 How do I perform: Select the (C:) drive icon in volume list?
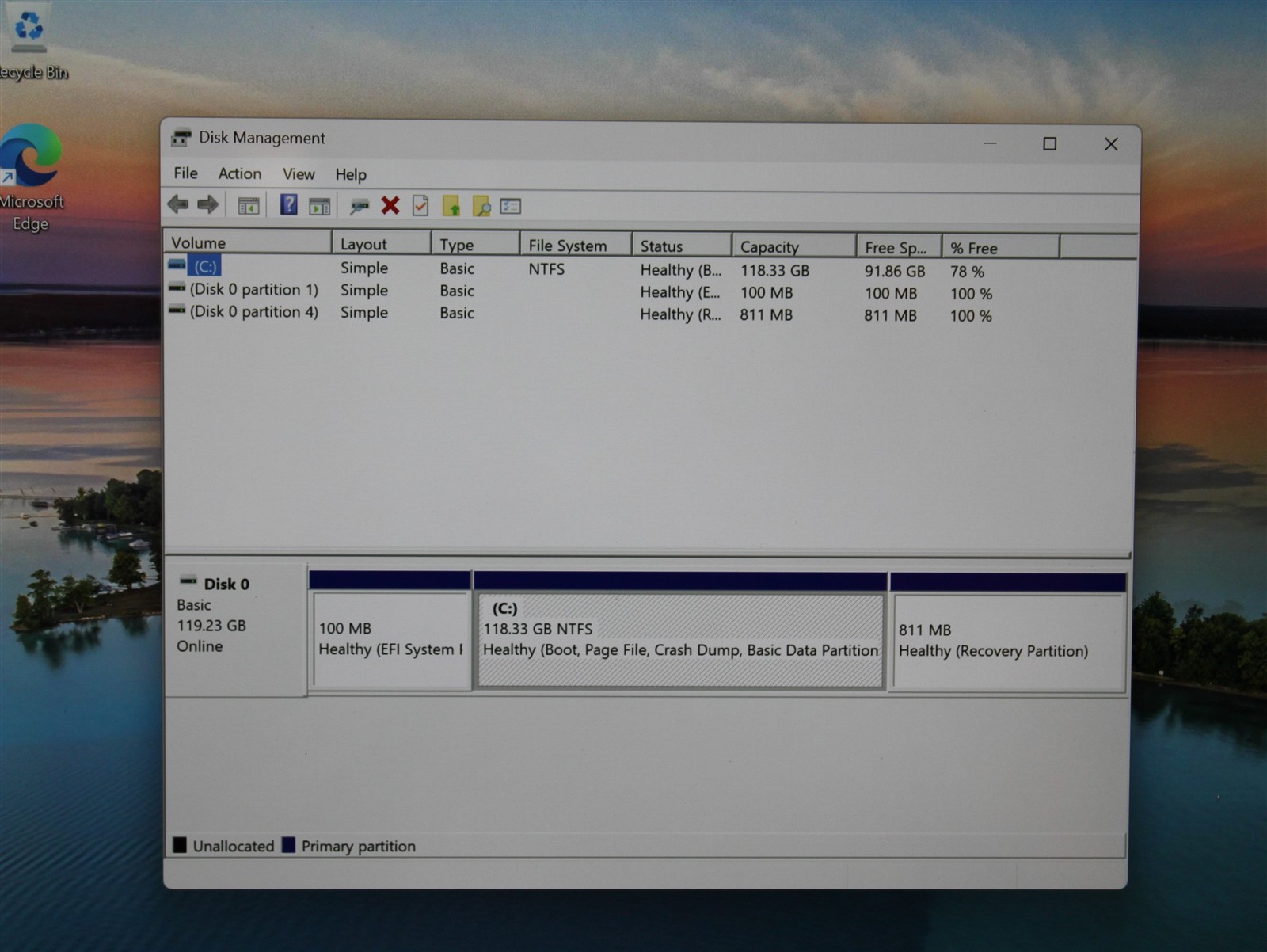177,265
